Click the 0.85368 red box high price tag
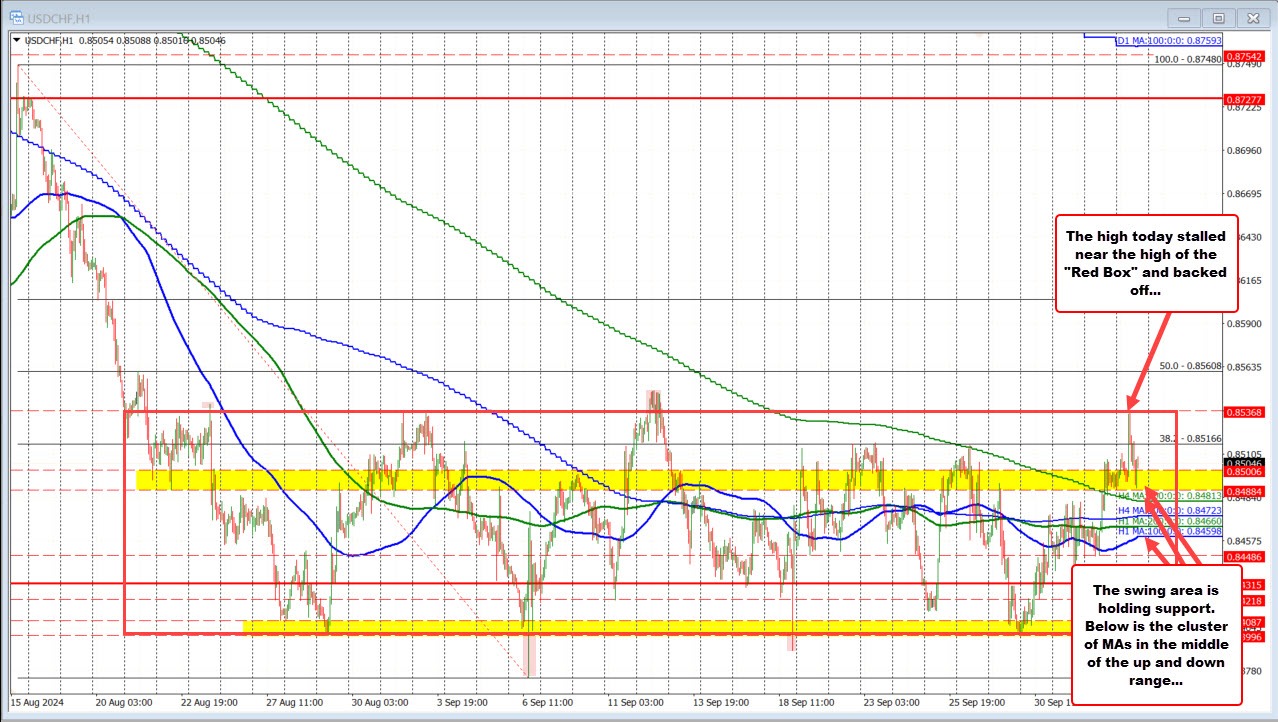 pyautogui.click(x=1245, y=411)
